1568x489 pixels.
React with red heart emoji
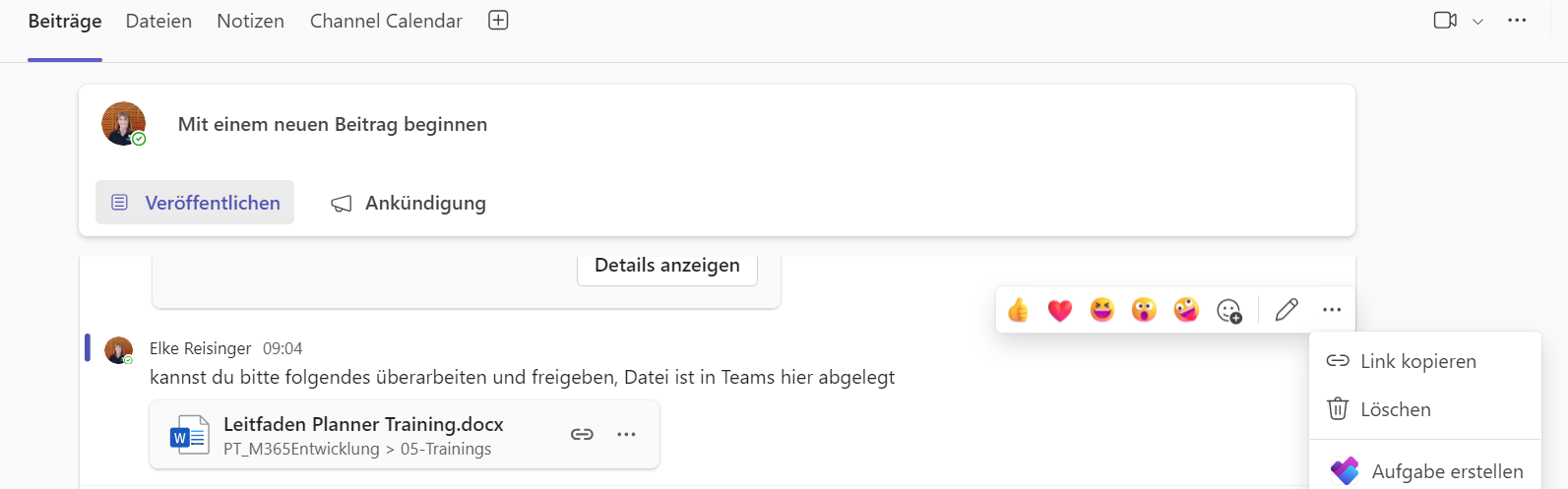tap(1060, 311)
